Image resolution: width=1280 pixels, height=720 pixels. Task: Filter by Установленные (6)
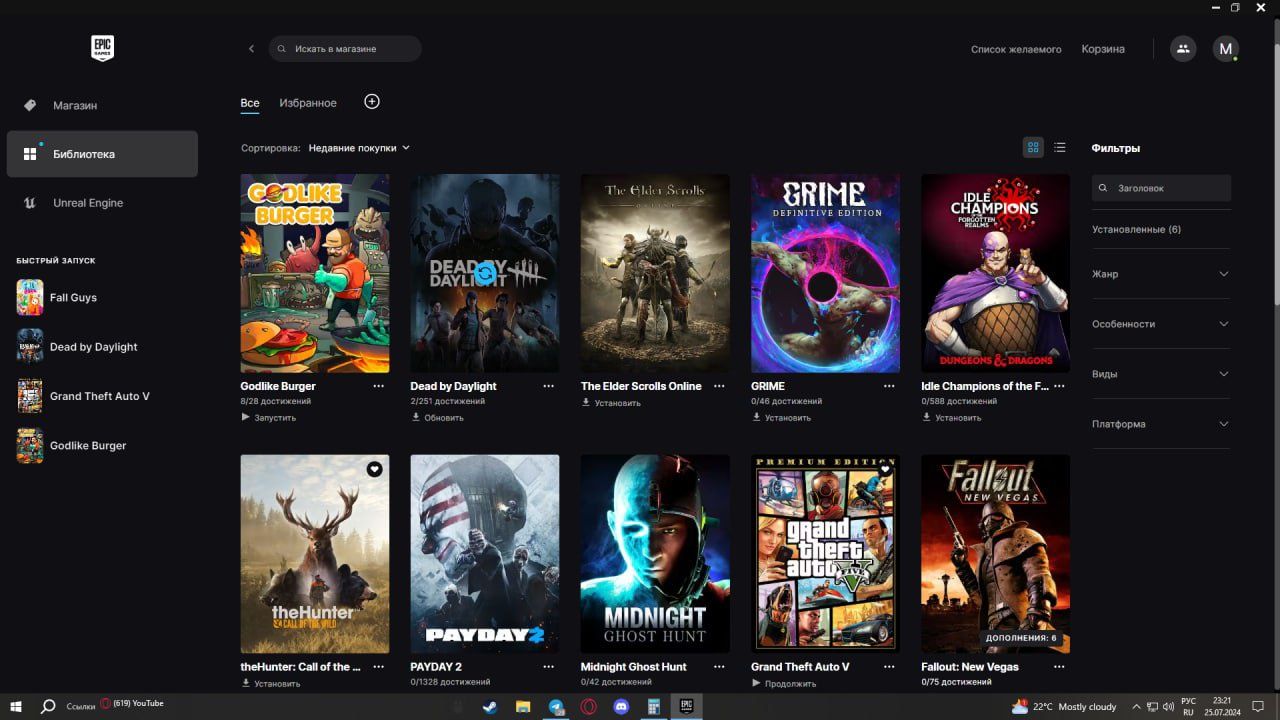1136,229
